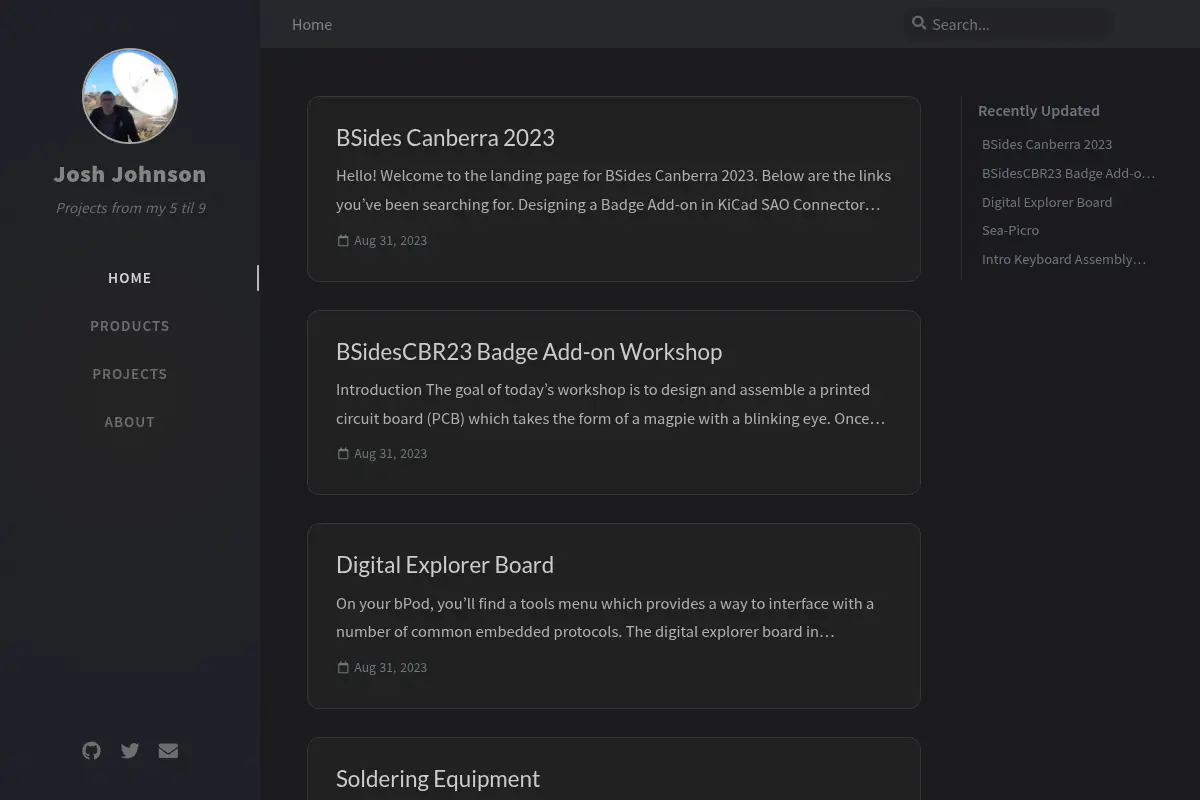Image resolution: width=1200 pixels, height=800 pixels.
Task: Open the Soldering Equipment post
Action: tap(438, 779)
